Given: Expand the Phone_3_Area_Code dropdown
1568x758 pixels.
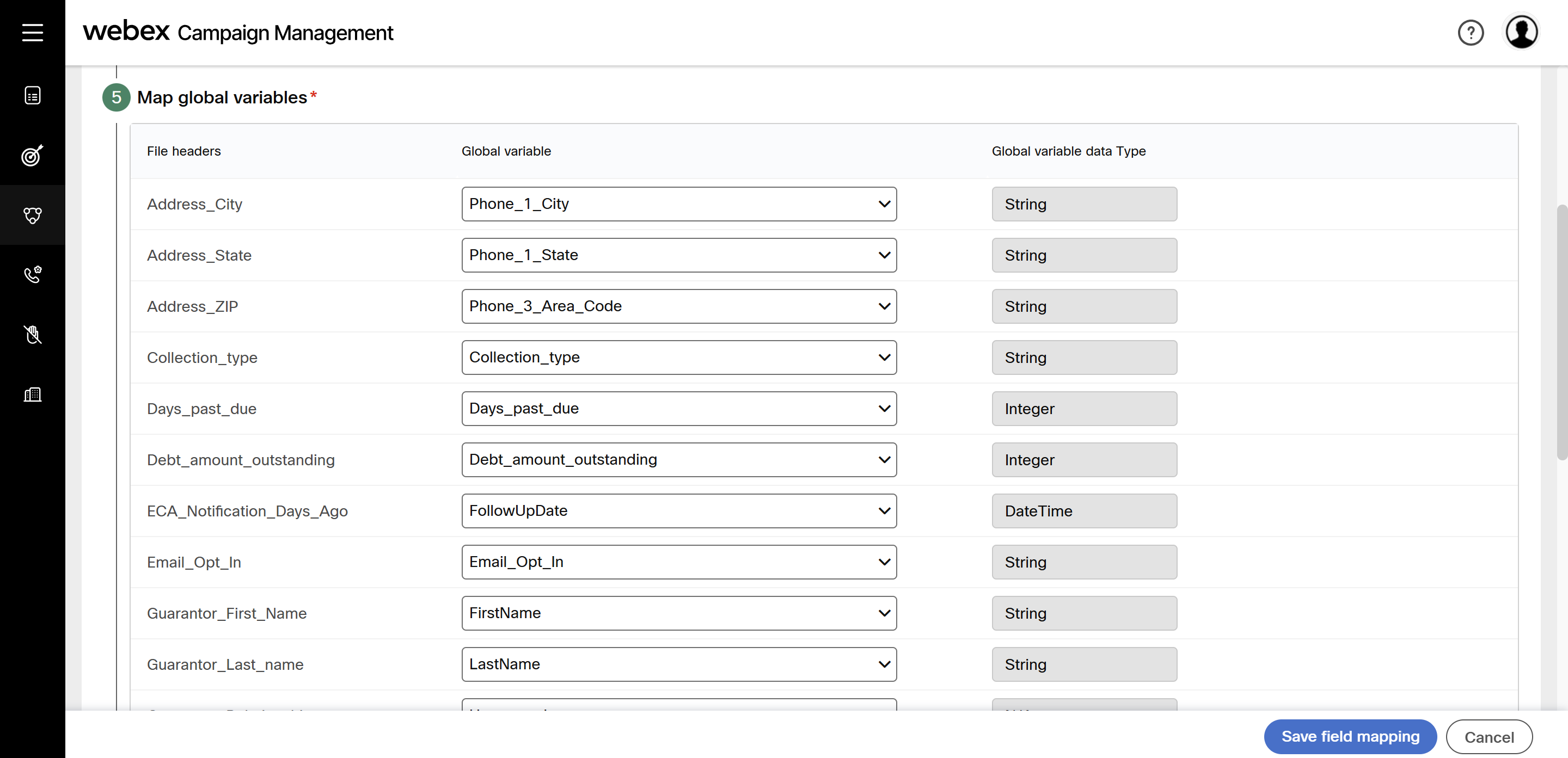Looking at the screenshot, I should pyautogui.click(x=679, y=306).
